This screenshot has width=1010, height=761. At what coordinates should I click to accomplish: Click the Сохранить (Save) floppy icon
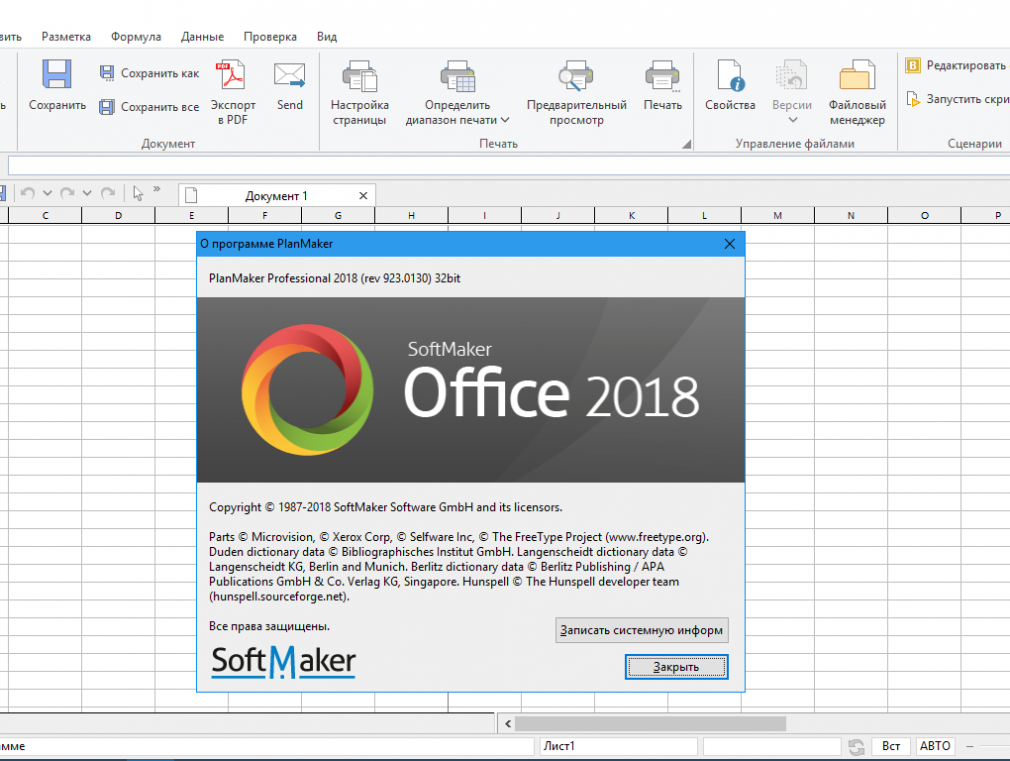point(57,74)
